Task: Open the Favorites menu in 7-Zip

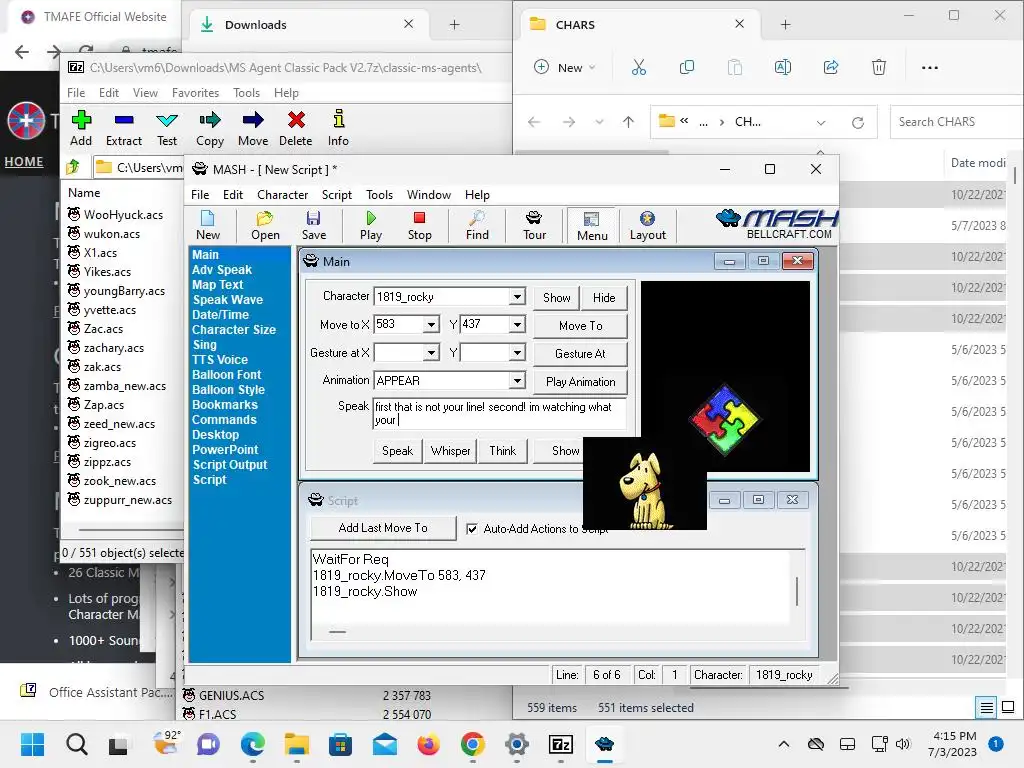Action: coord(195,93)
